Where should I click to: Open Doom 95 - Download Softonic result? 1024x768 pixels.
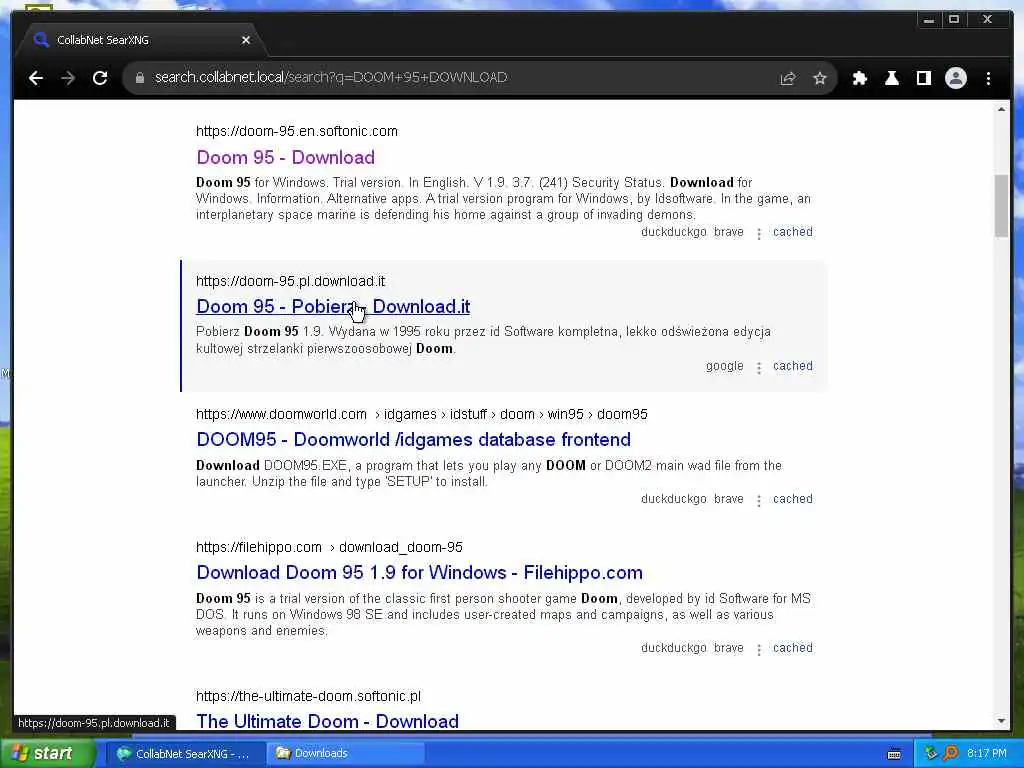click(285, 157)
